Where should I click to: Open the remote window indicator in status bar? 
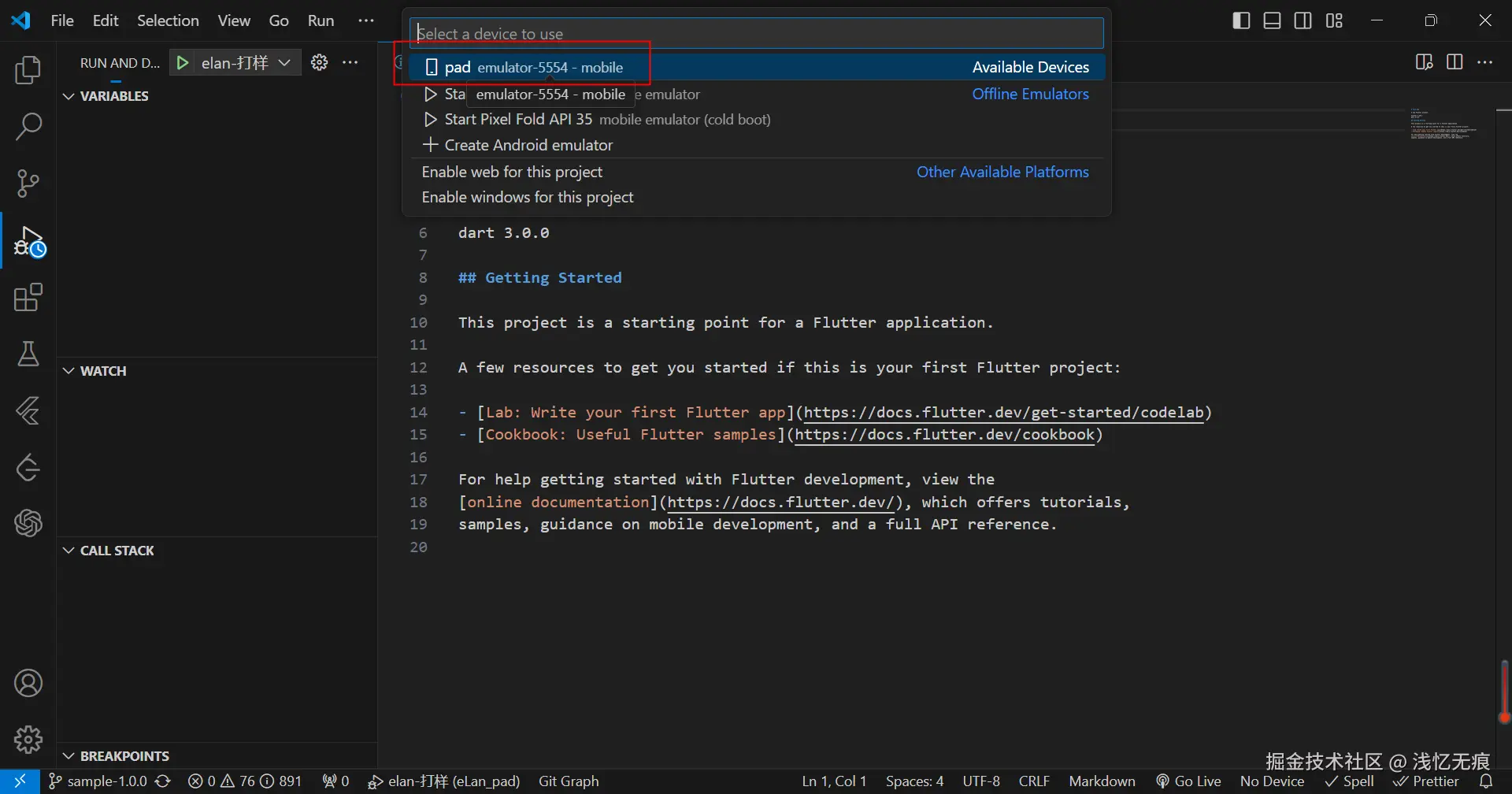20,781
